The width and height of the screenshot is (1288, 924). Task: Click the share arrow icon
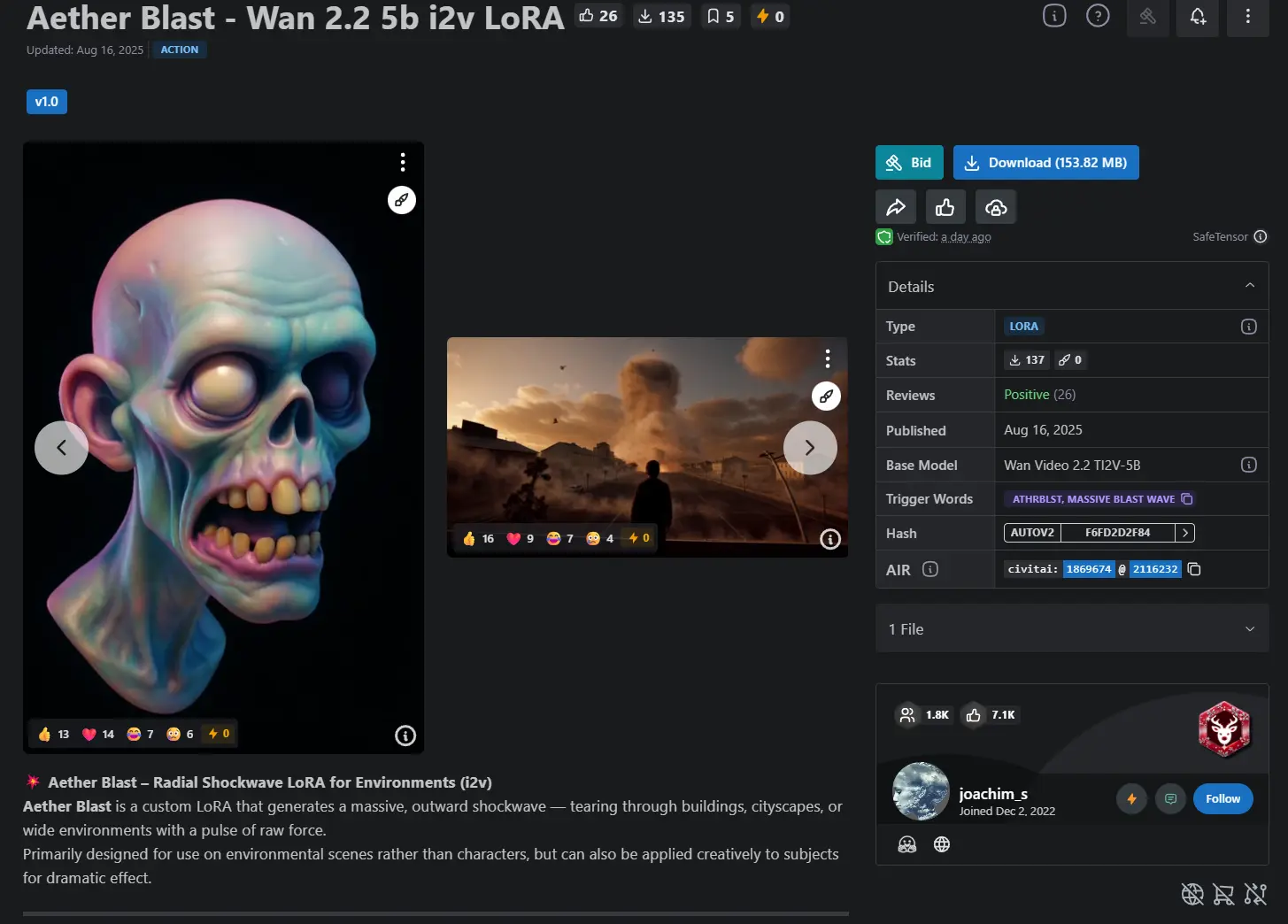895,207
